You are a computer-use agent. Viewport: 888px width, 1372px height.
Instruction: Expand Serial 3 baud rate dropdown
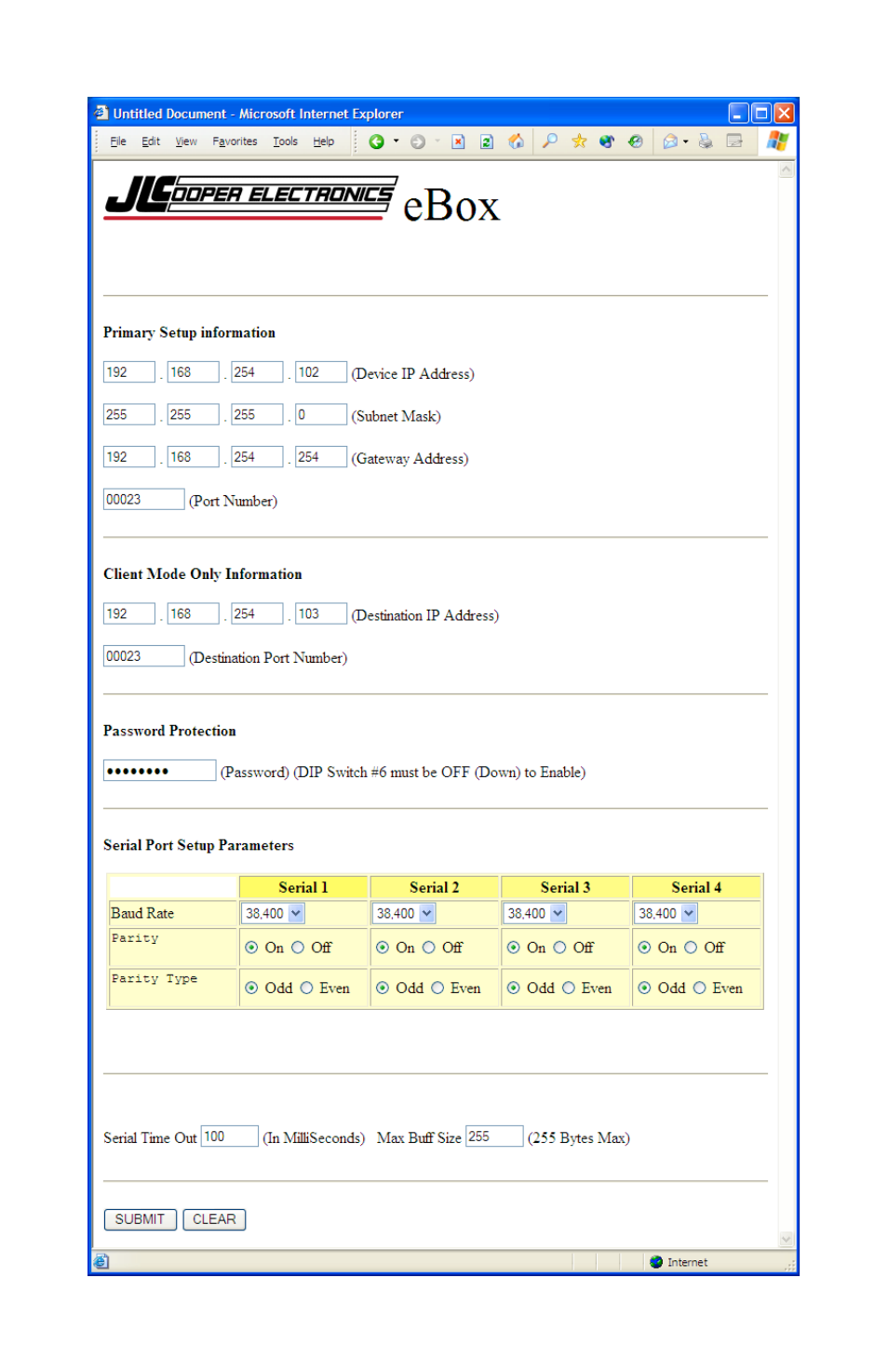(558, 914)
